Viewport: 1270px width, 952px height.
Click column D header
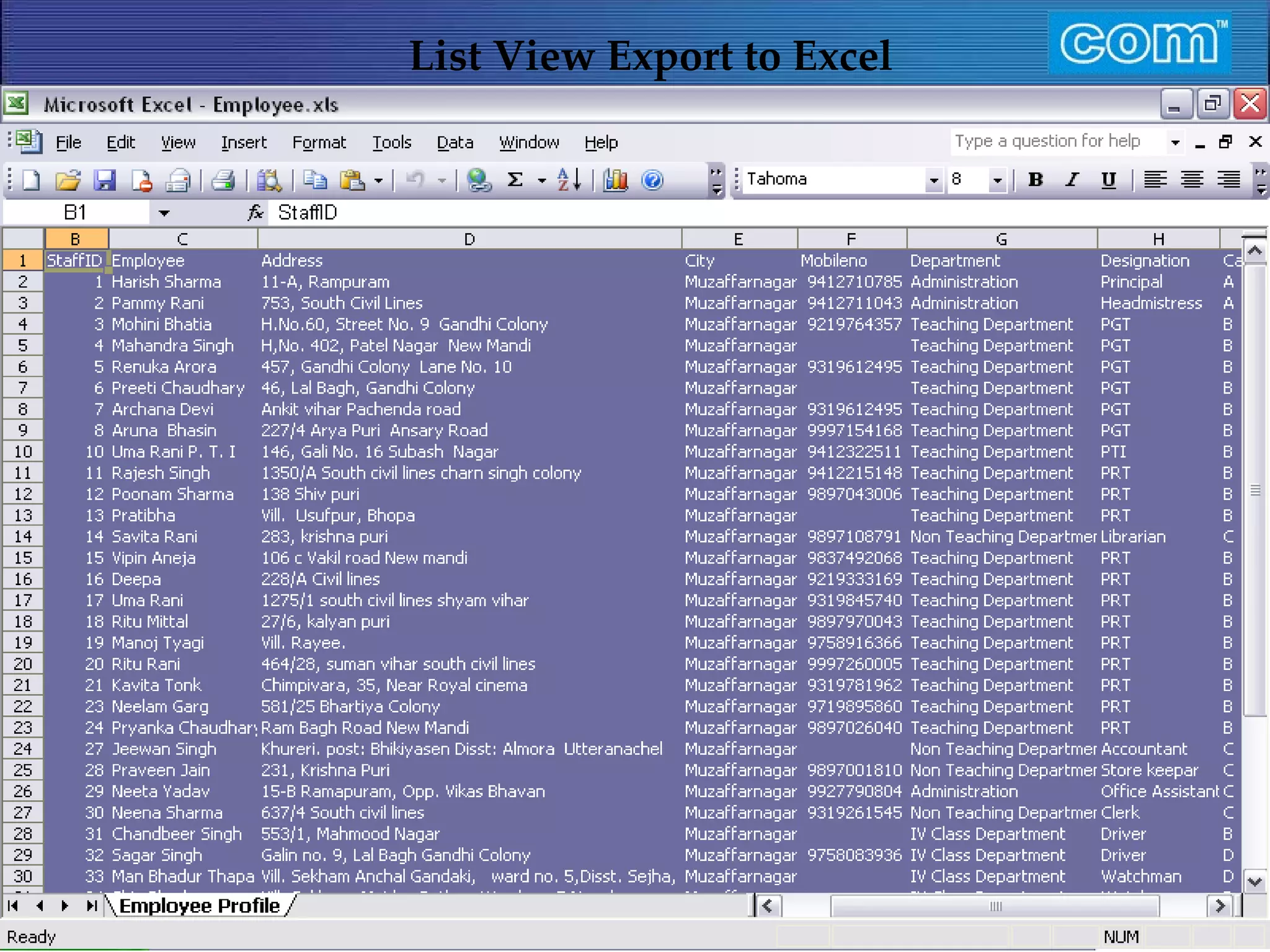click(469, 239)
